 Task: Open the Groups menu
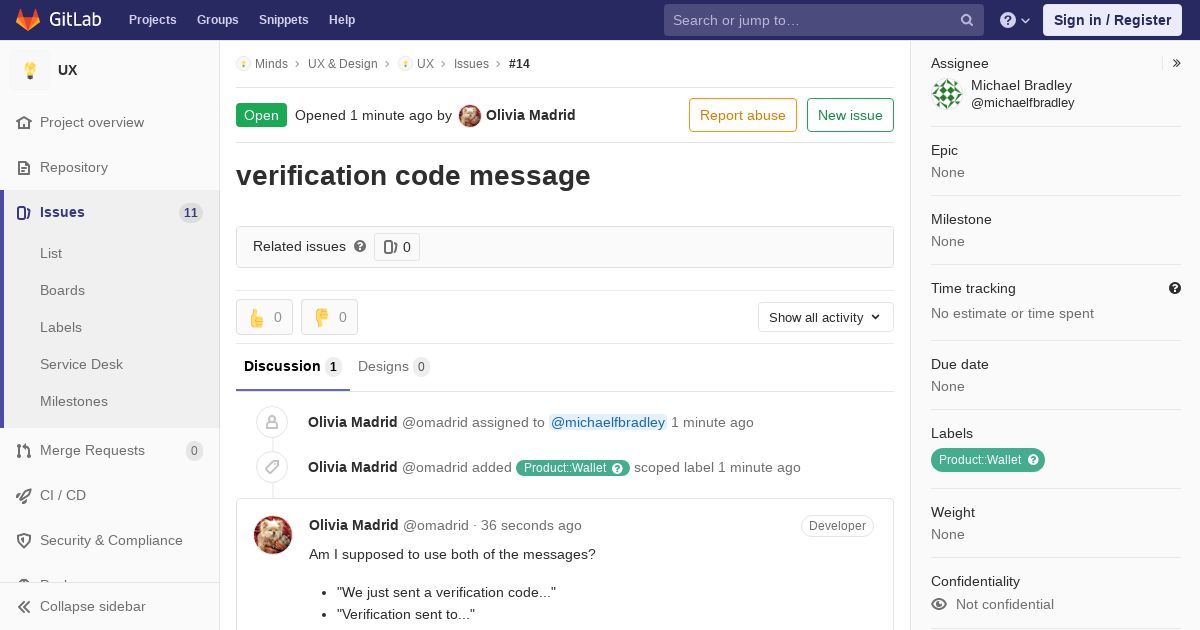coord(217,20)
